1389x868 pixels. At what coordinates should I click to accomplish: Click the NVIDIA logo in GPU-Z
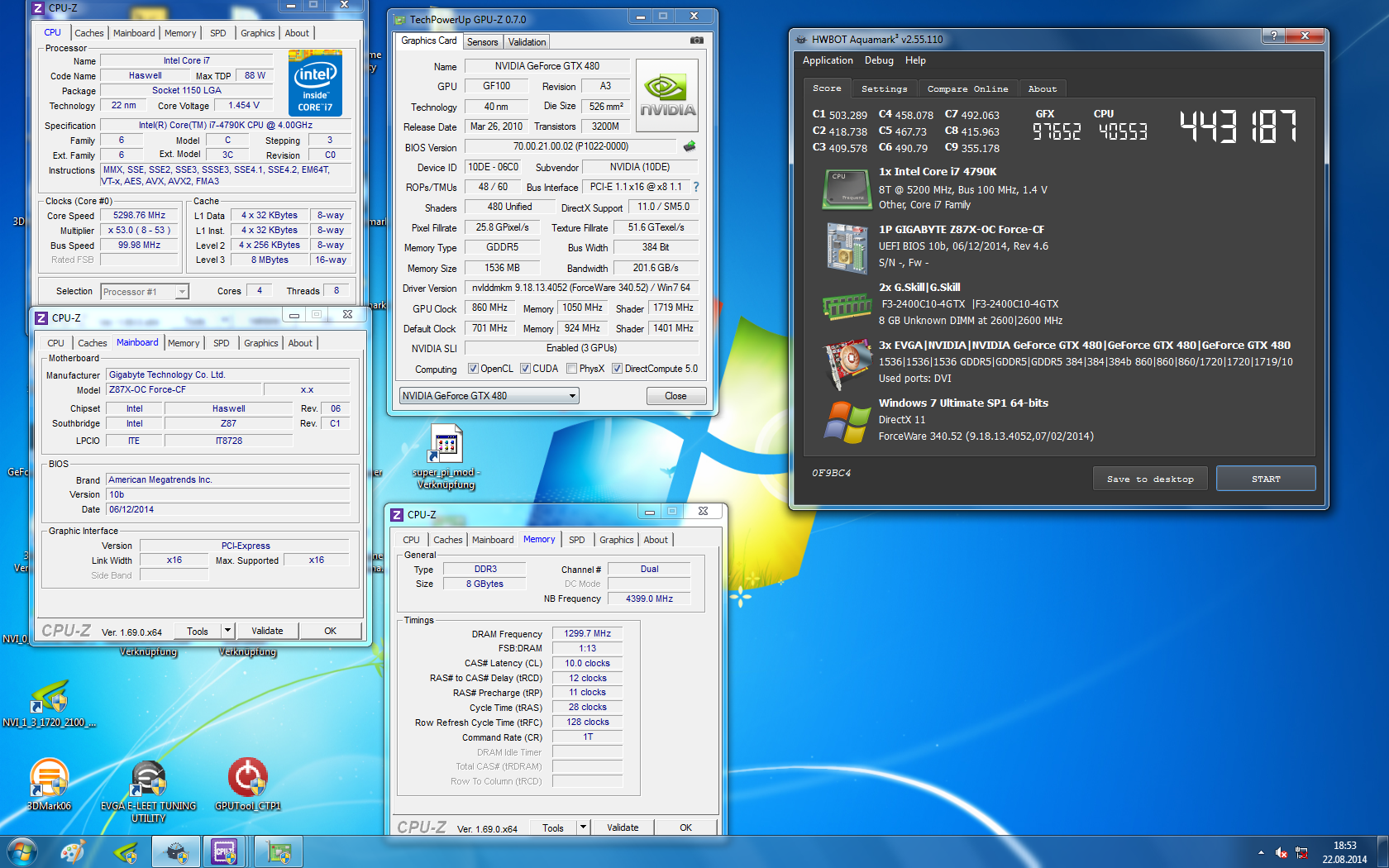(667, 96)
